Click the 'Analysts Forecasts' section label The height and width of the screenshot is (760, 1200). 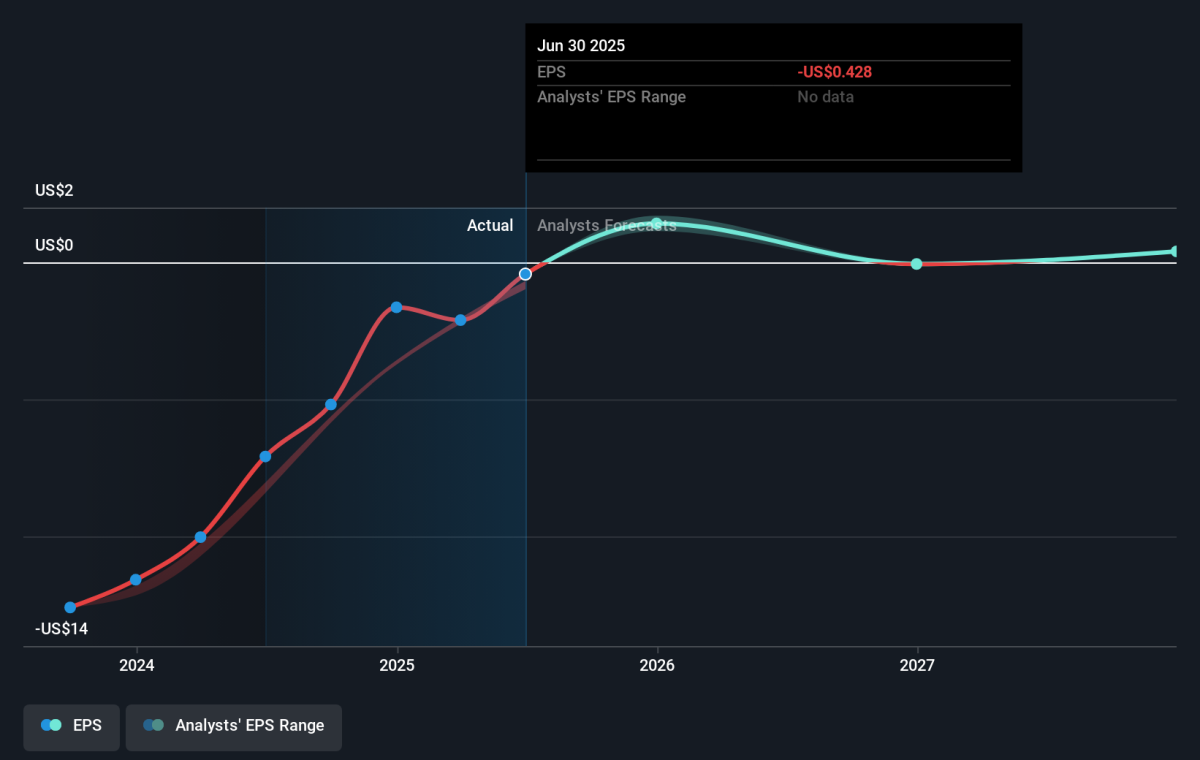(x=606, y=226)
